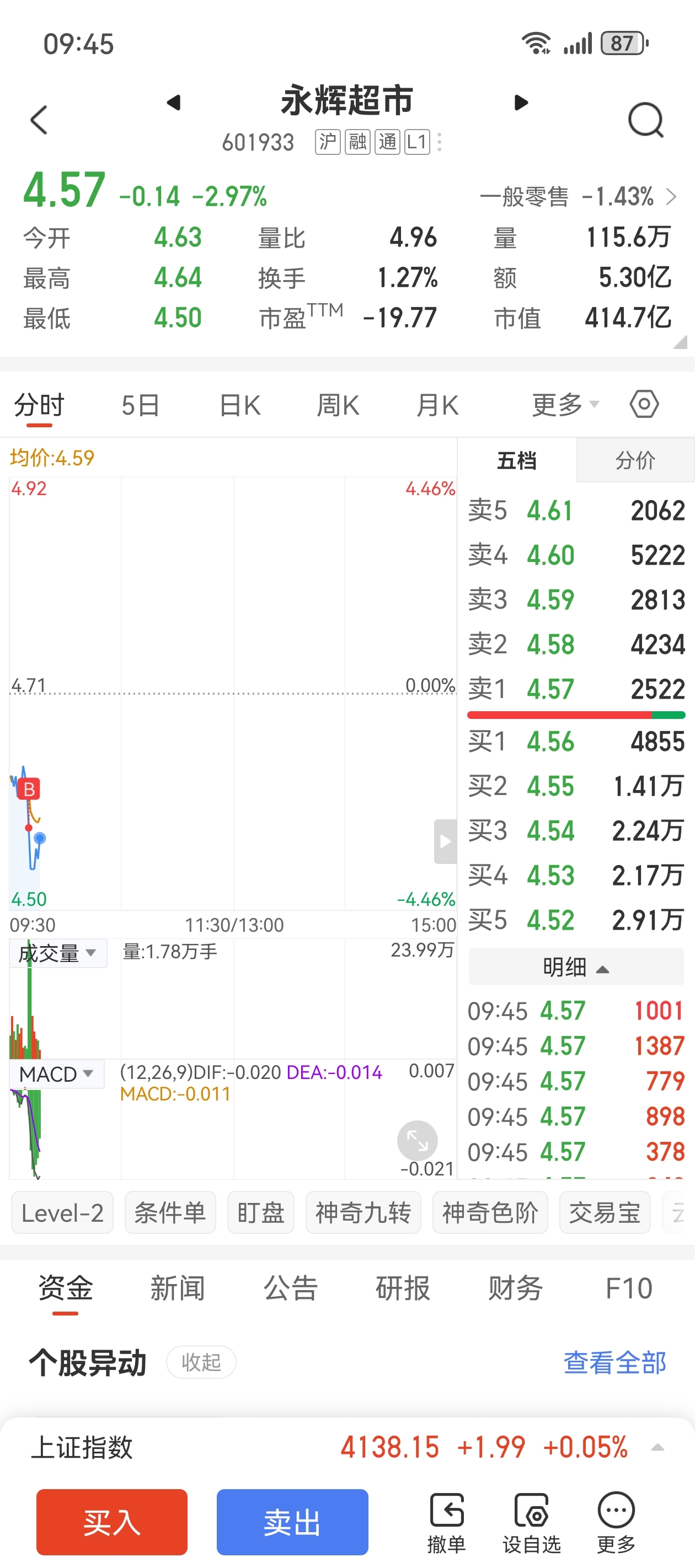
Task: Tap the 撤单 cancel order icon
Action: [x=446, y=1522]
